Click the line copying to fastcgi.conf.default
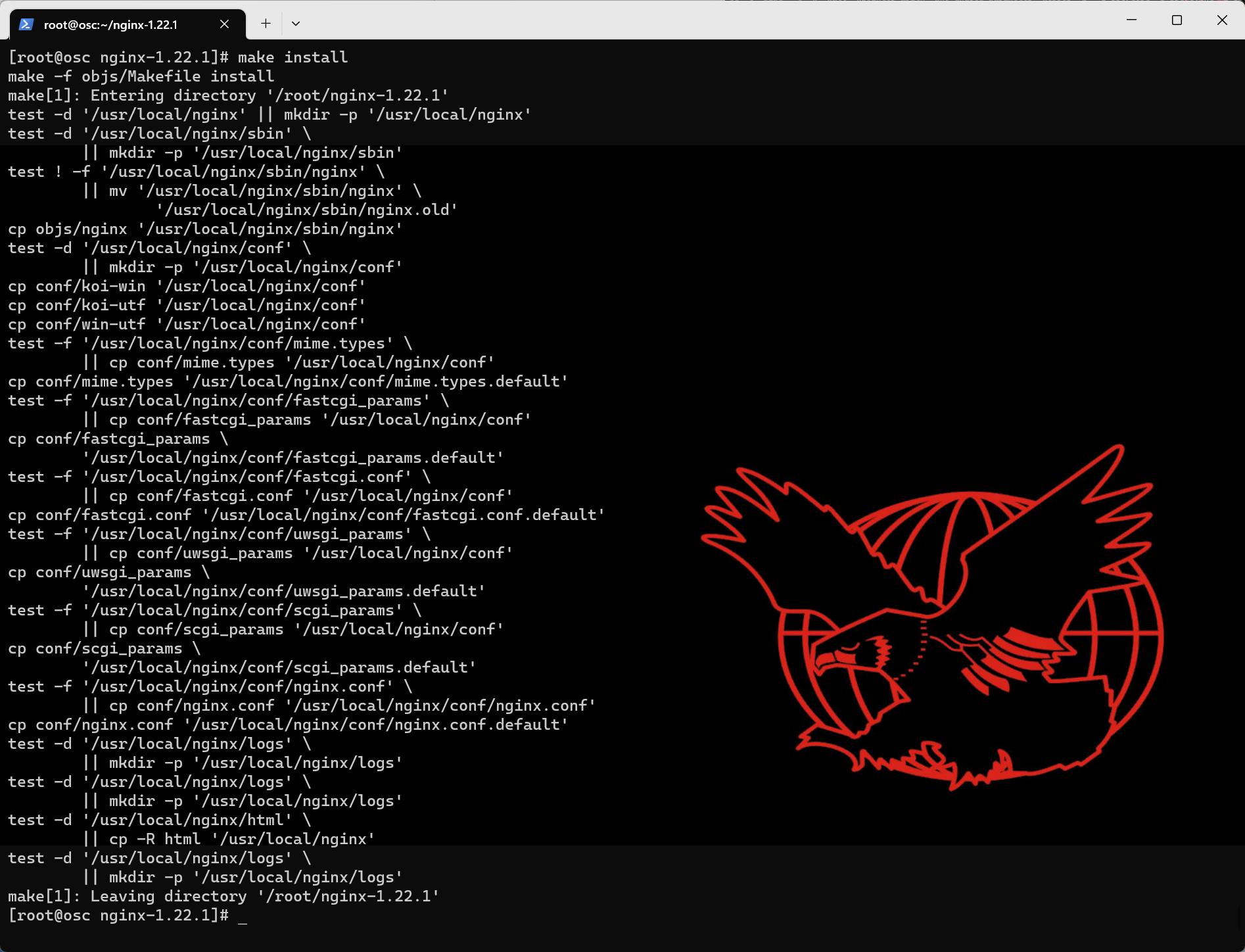This screenshot has height=952, width=1245. pos(306,515)
